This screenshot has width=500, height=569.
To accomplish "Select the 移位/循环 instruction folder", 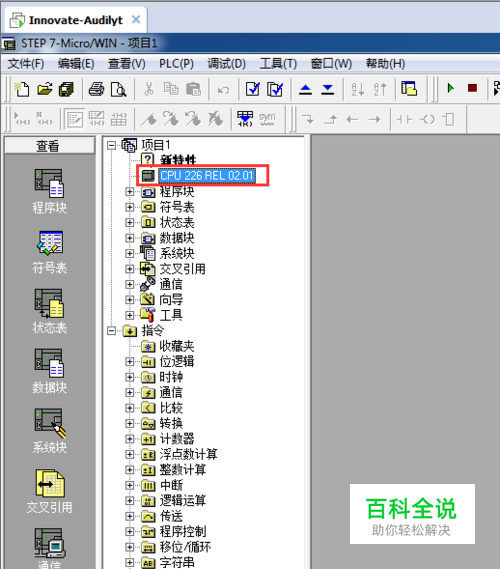I will pos(185,547).
